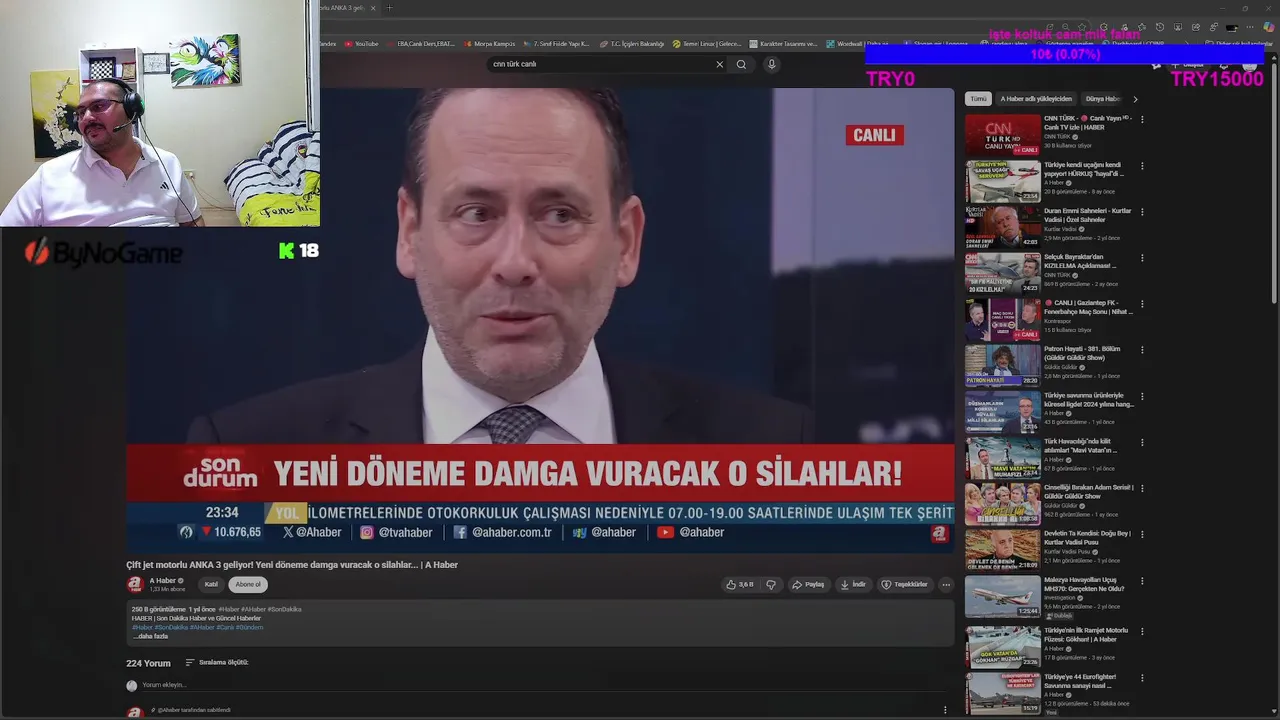Open Türkiye'nin İlk Ramjet Motorlu video
The width and height of the screenshot is (1280, 720).
[1086, 635]
